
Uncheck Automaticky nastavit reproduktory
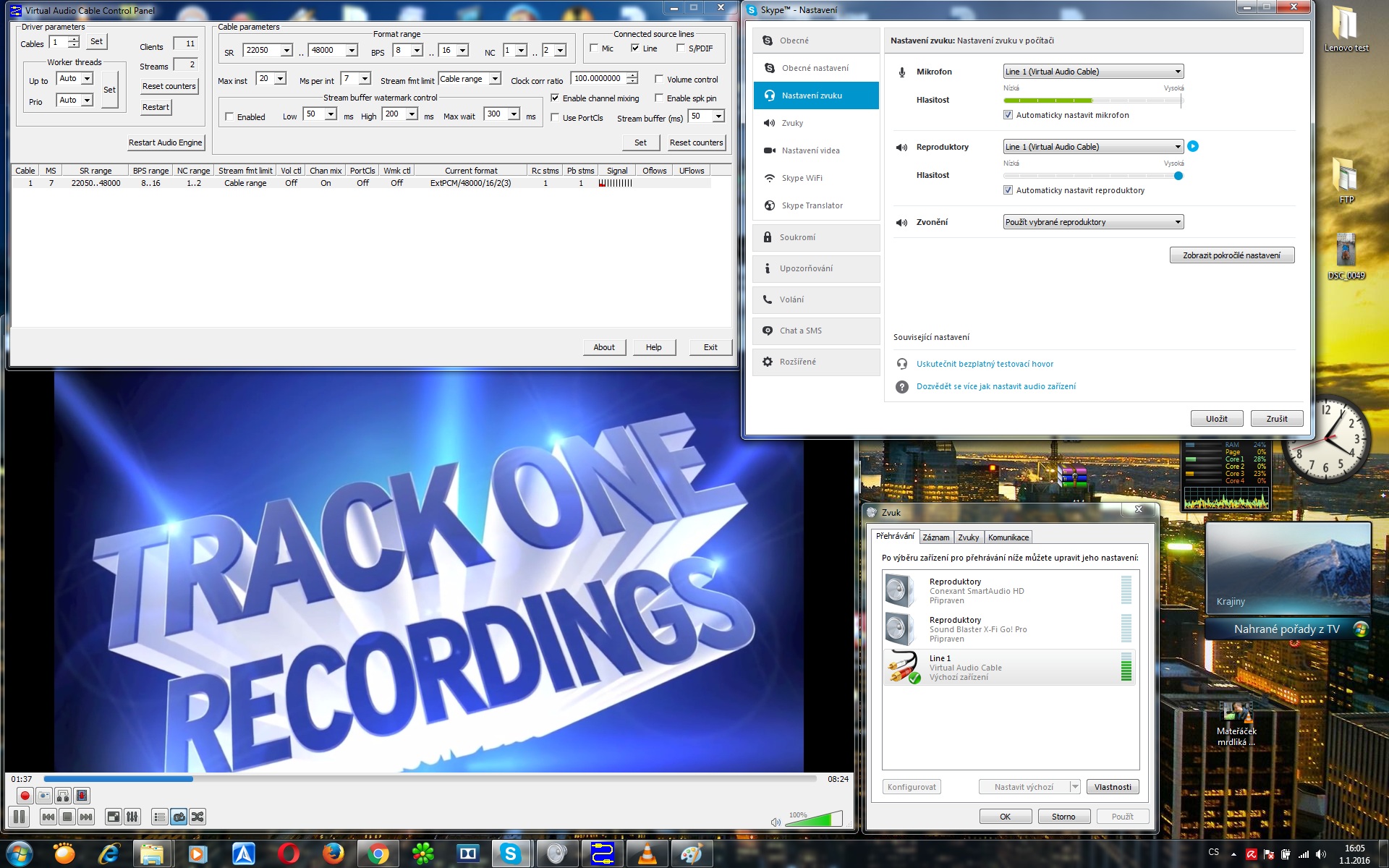[1008, 190]
